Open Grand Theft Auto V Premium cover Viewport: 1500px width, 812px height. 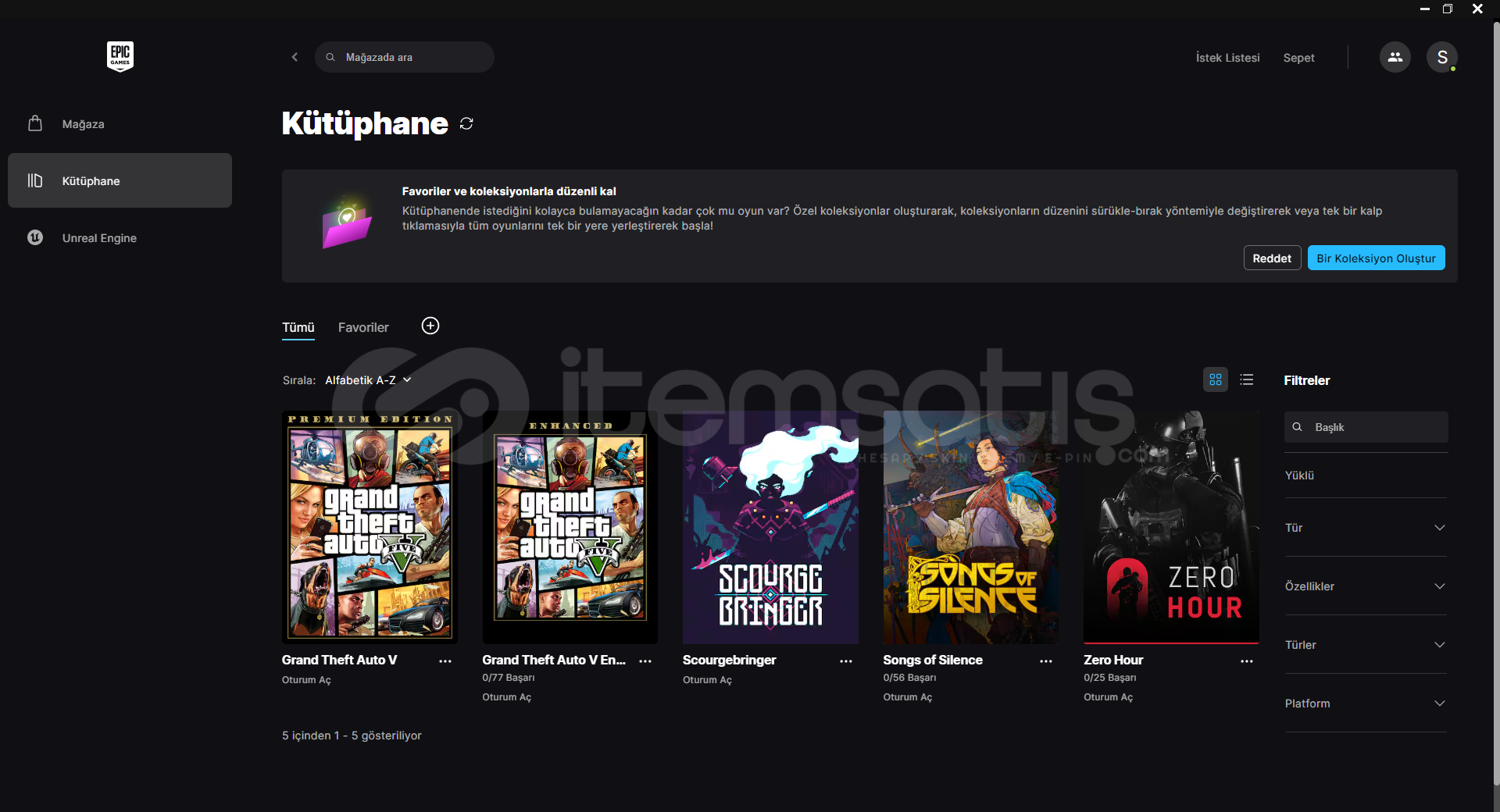370,528
